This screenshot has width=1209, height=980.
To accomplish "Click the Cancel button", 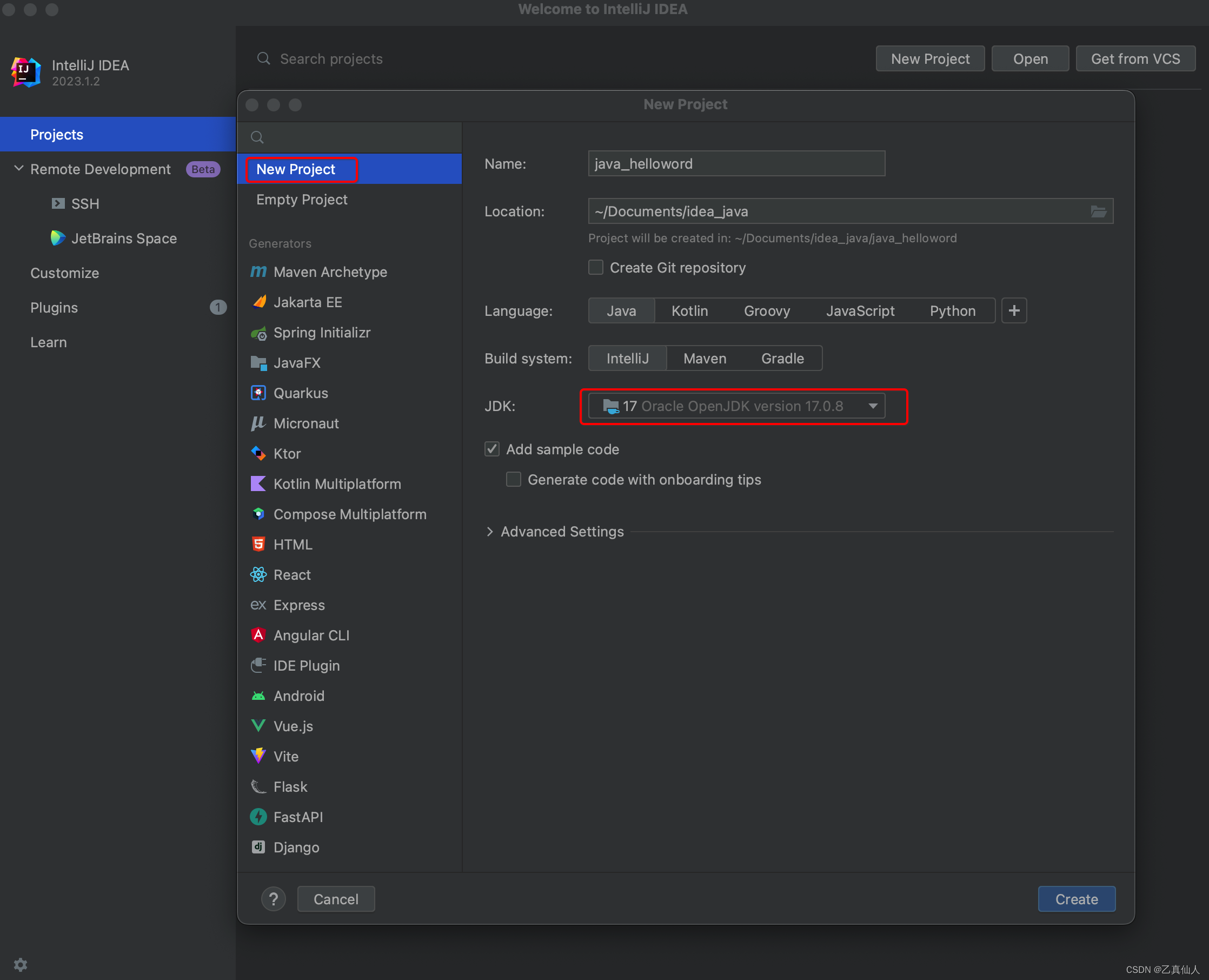I will point(335,899).
